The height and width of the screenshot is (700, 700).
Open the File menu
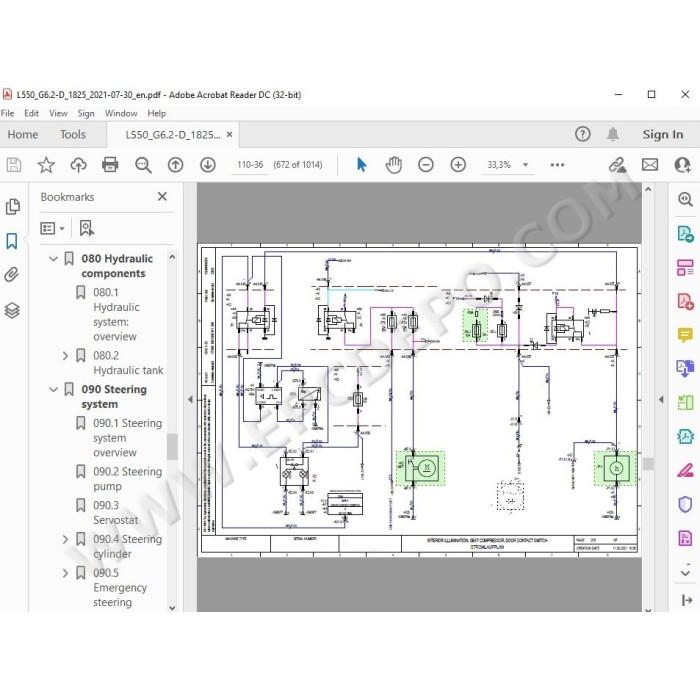(x=7, y=113)
